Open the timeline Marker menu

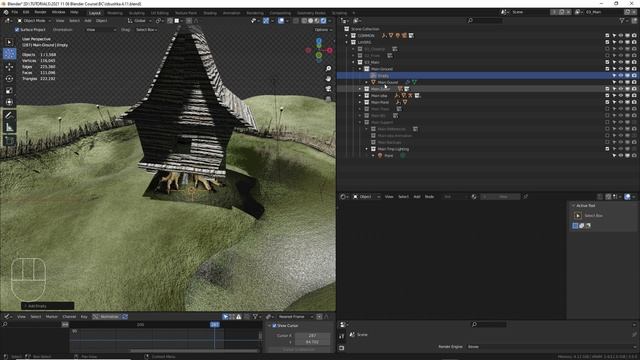point(52,317)
